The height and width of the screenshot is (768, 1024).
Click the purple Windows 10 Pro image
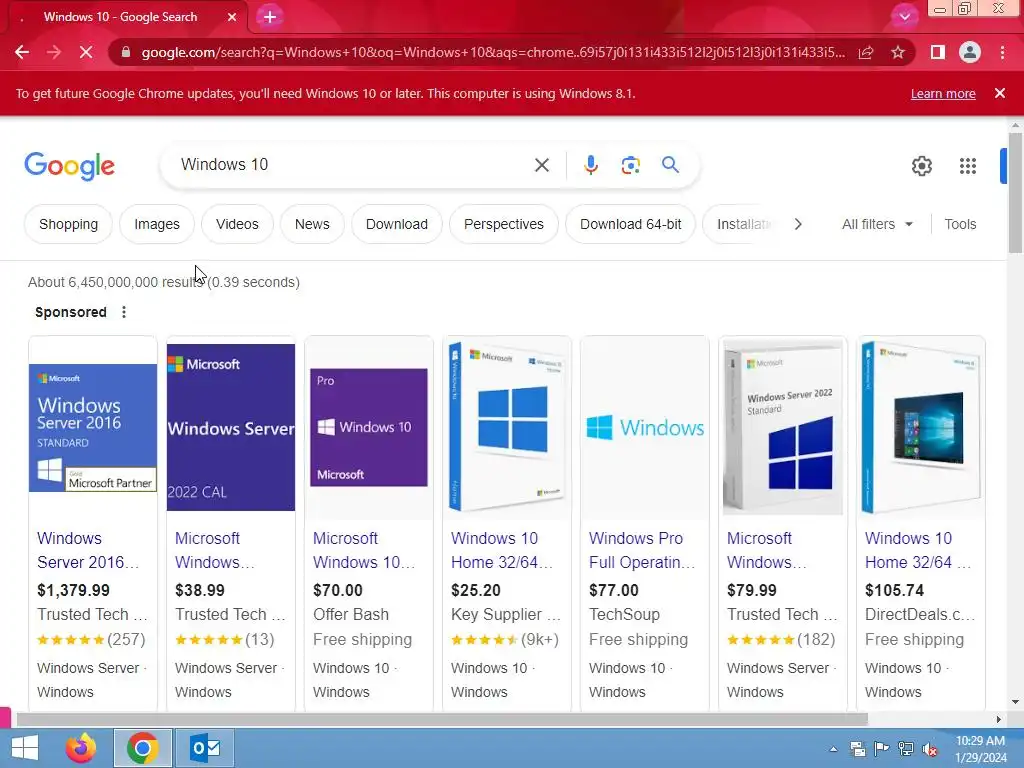coord(369,427)
